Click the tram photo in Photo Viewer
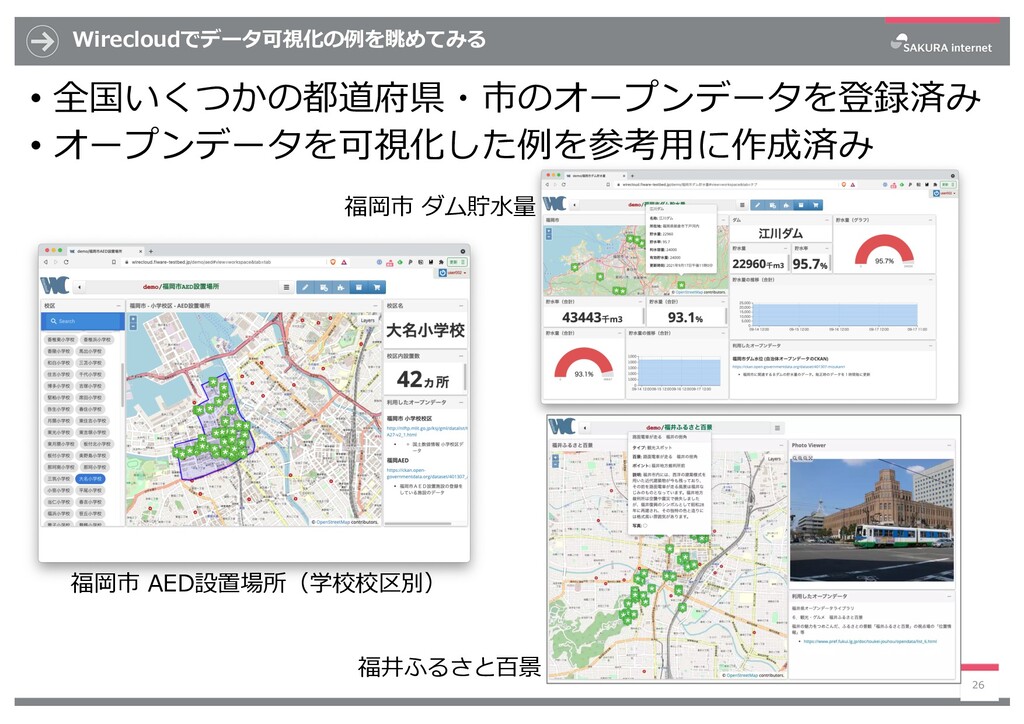Image resolution: width=1024 pixels, height=724 pixels. pos(871,520)
